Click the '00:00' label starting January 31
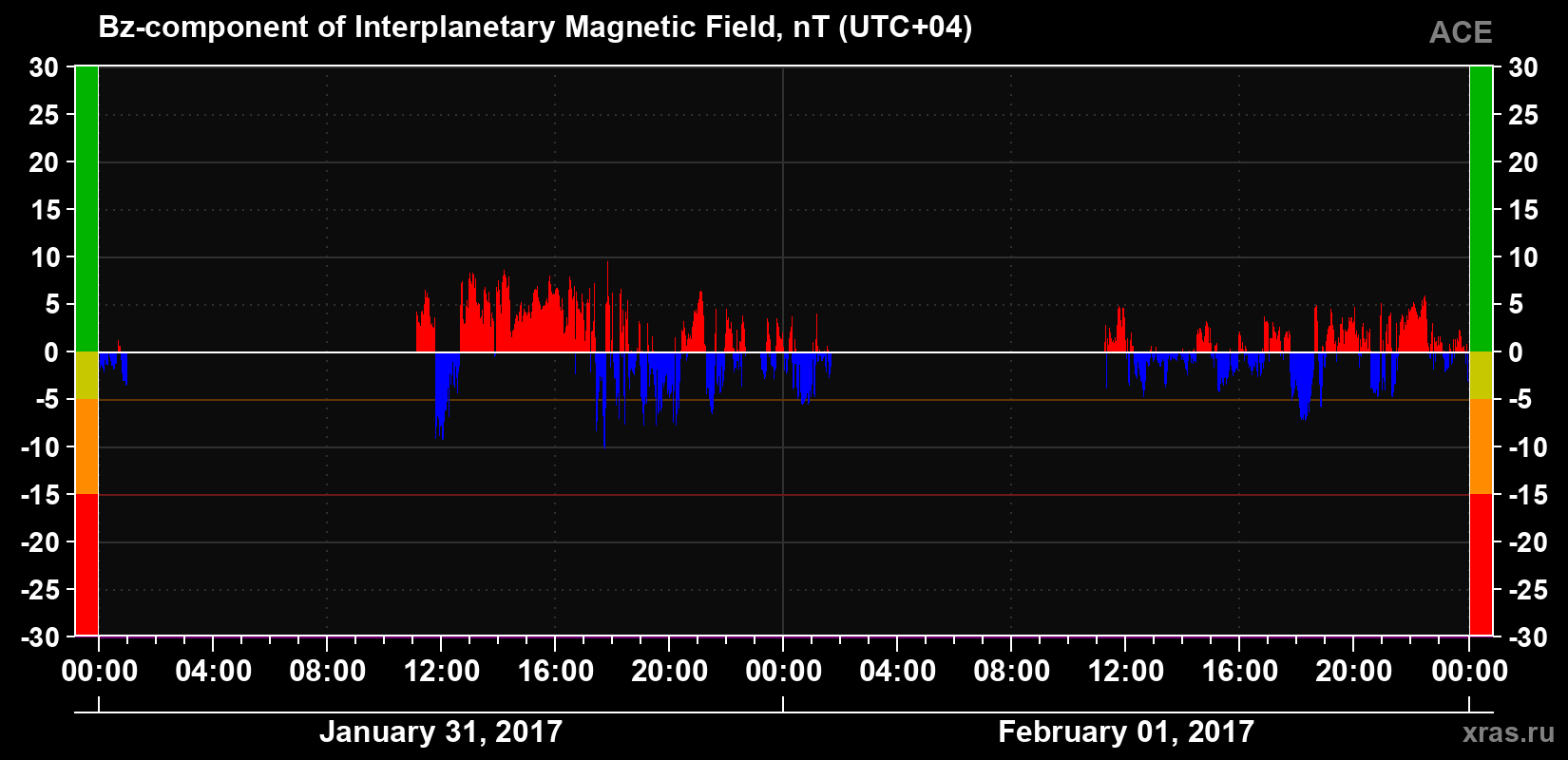This screenshot has width=1568, height=760. pos(100,671)
